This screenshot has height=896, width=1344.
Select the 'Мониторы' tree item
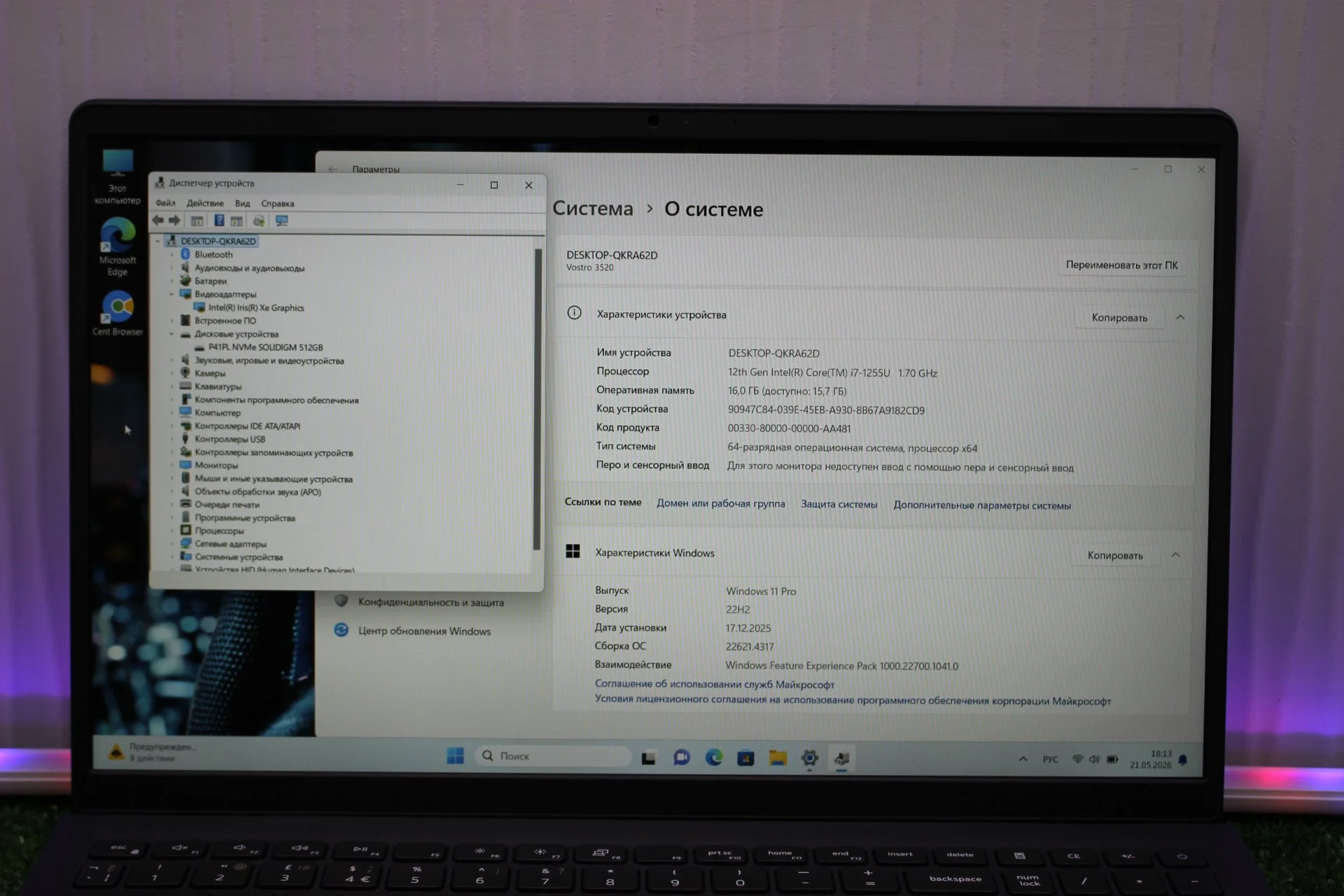point(216,465)
